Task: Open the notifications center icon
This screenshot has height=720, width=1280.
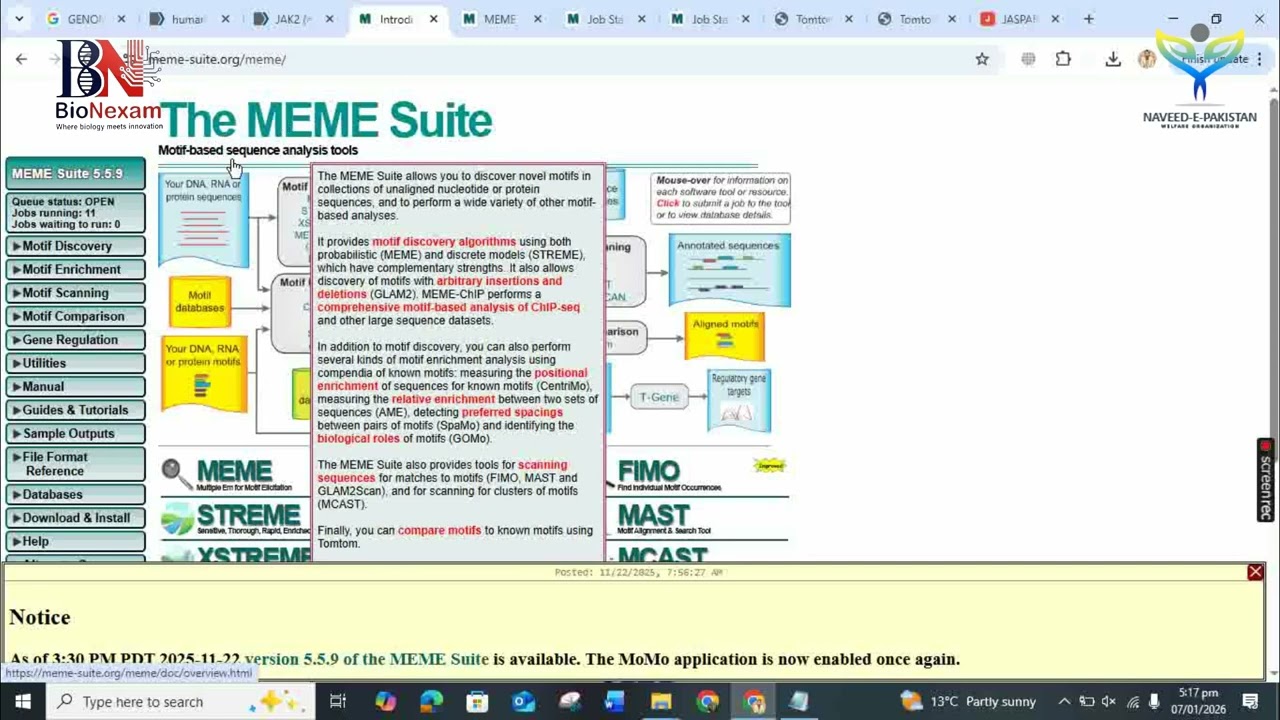Action: click(x=1250, y=701)
